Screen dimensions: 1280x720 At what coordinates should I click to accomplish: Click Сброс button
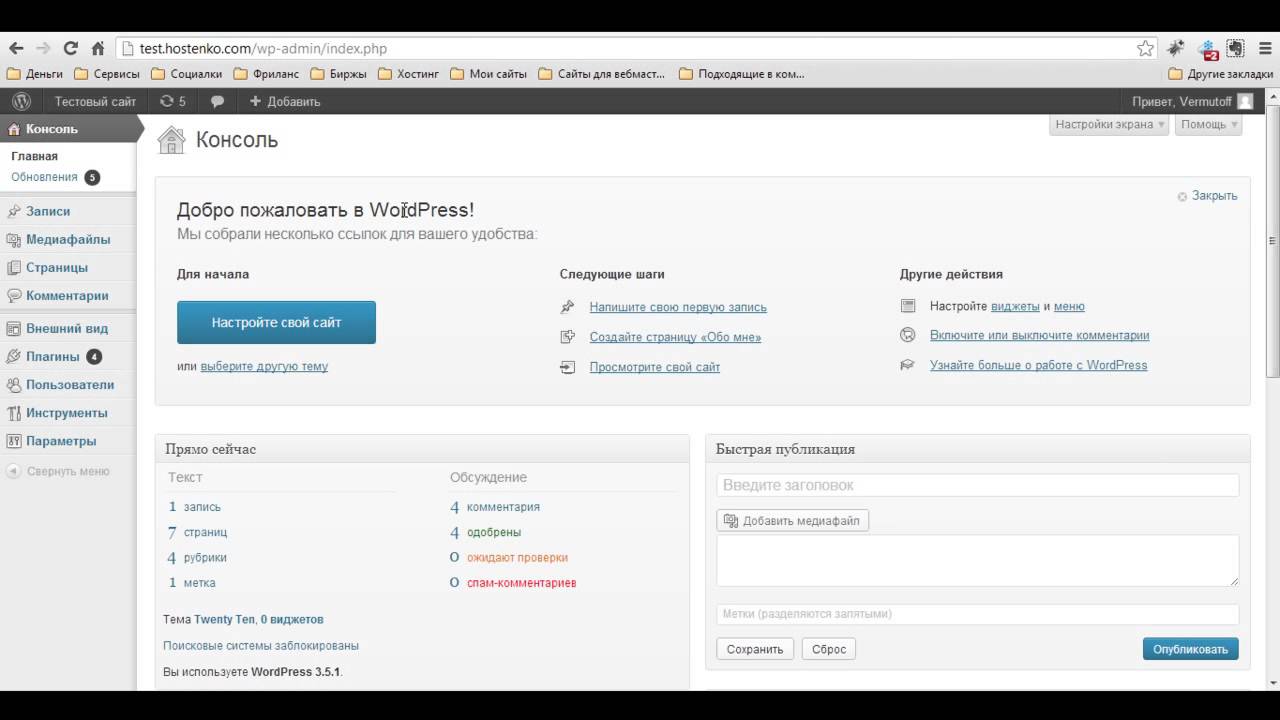point(829,649)
